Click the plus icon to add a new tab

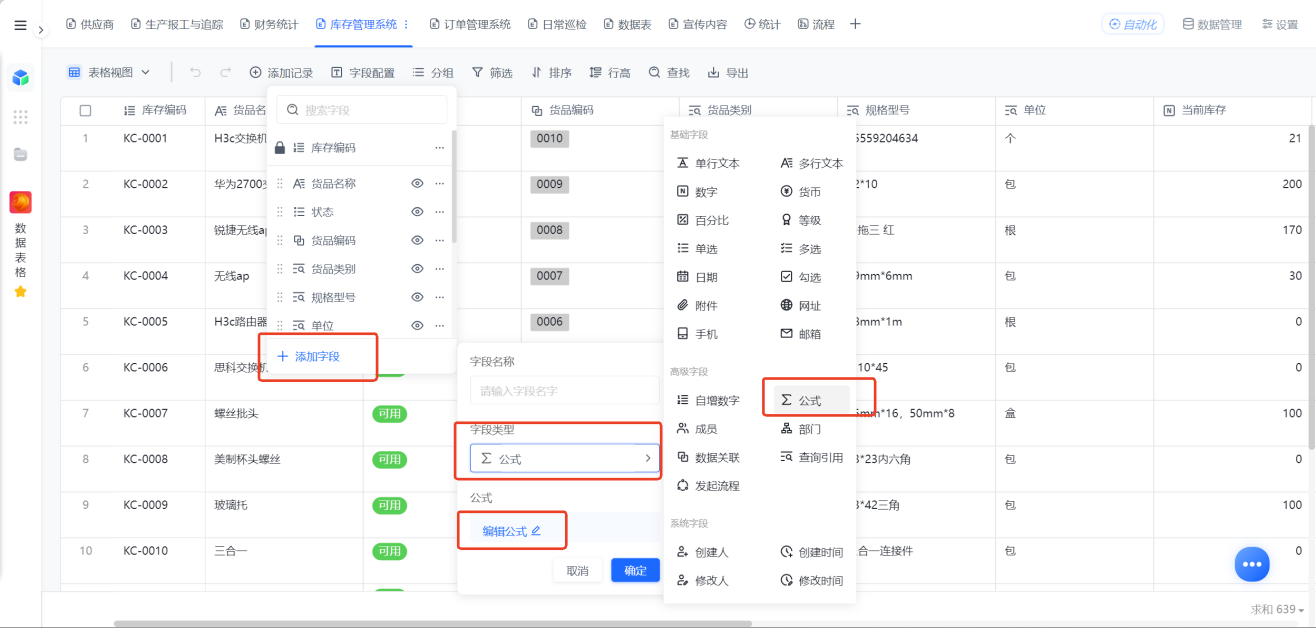pos(855,24)
